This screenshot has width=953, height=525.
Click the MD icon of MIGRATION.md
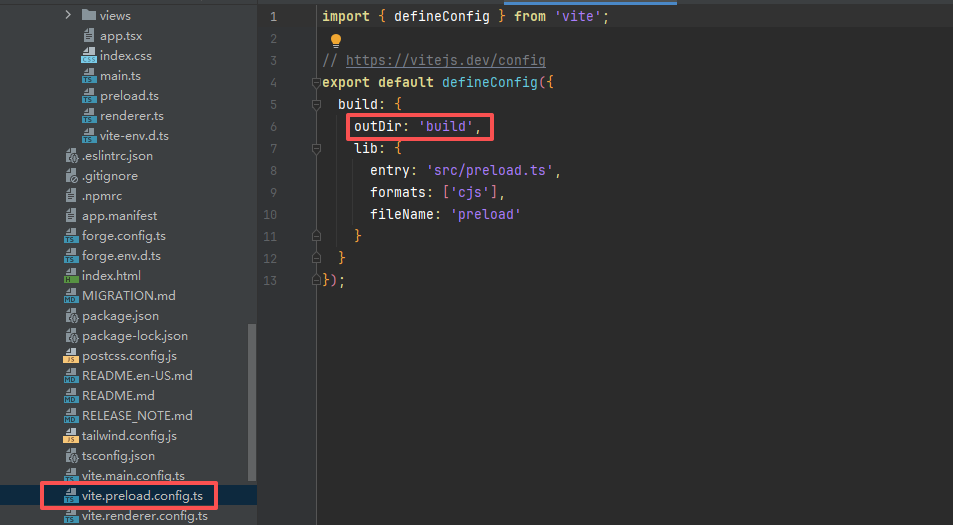[x=71, y=296]
